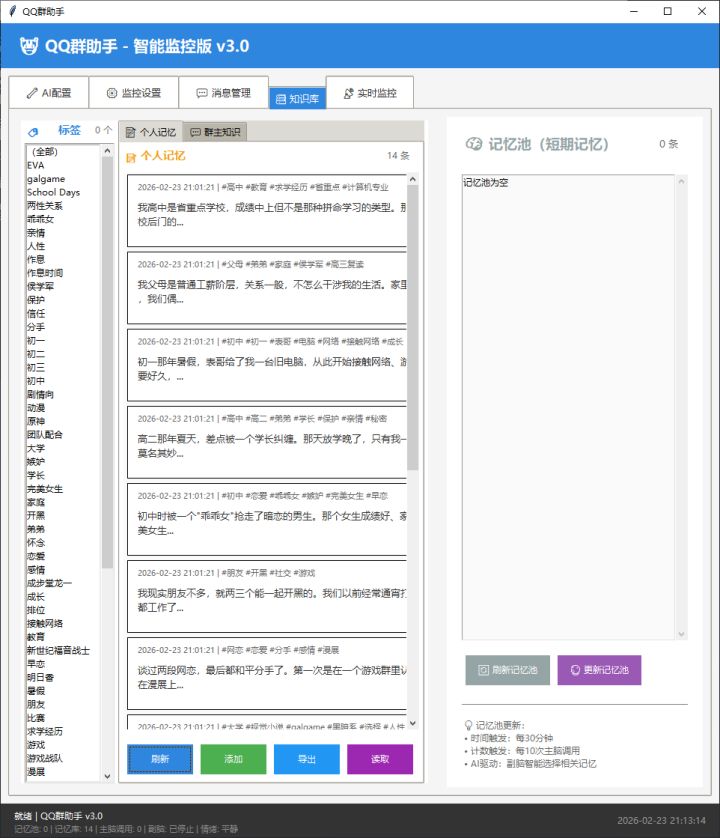This screenshot has height=838, width=720.
Task: Click the database icon on 知识库 tab
Action: (x=281, y=99)
